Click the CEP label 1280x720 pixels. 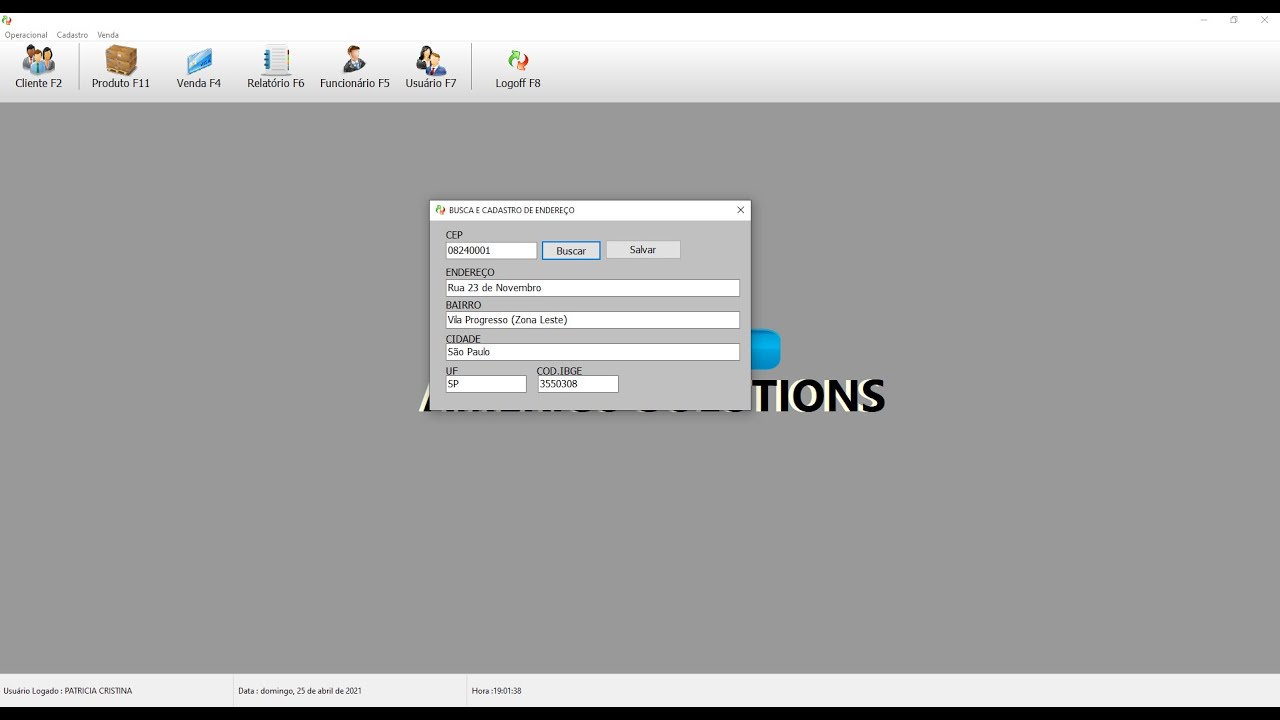pyautogui.click(x=454, y=235)
